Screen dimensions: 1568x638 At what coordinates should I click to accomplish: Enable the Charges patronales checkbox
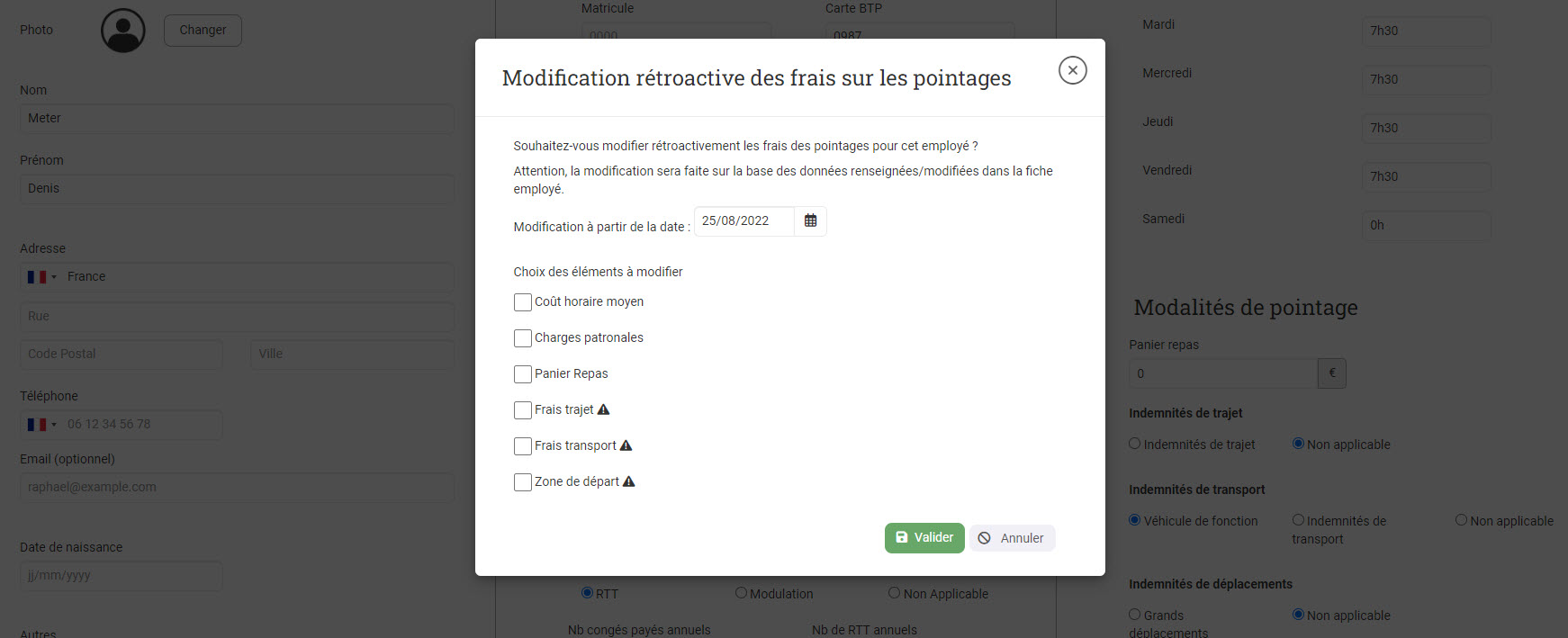click(522, 338)
